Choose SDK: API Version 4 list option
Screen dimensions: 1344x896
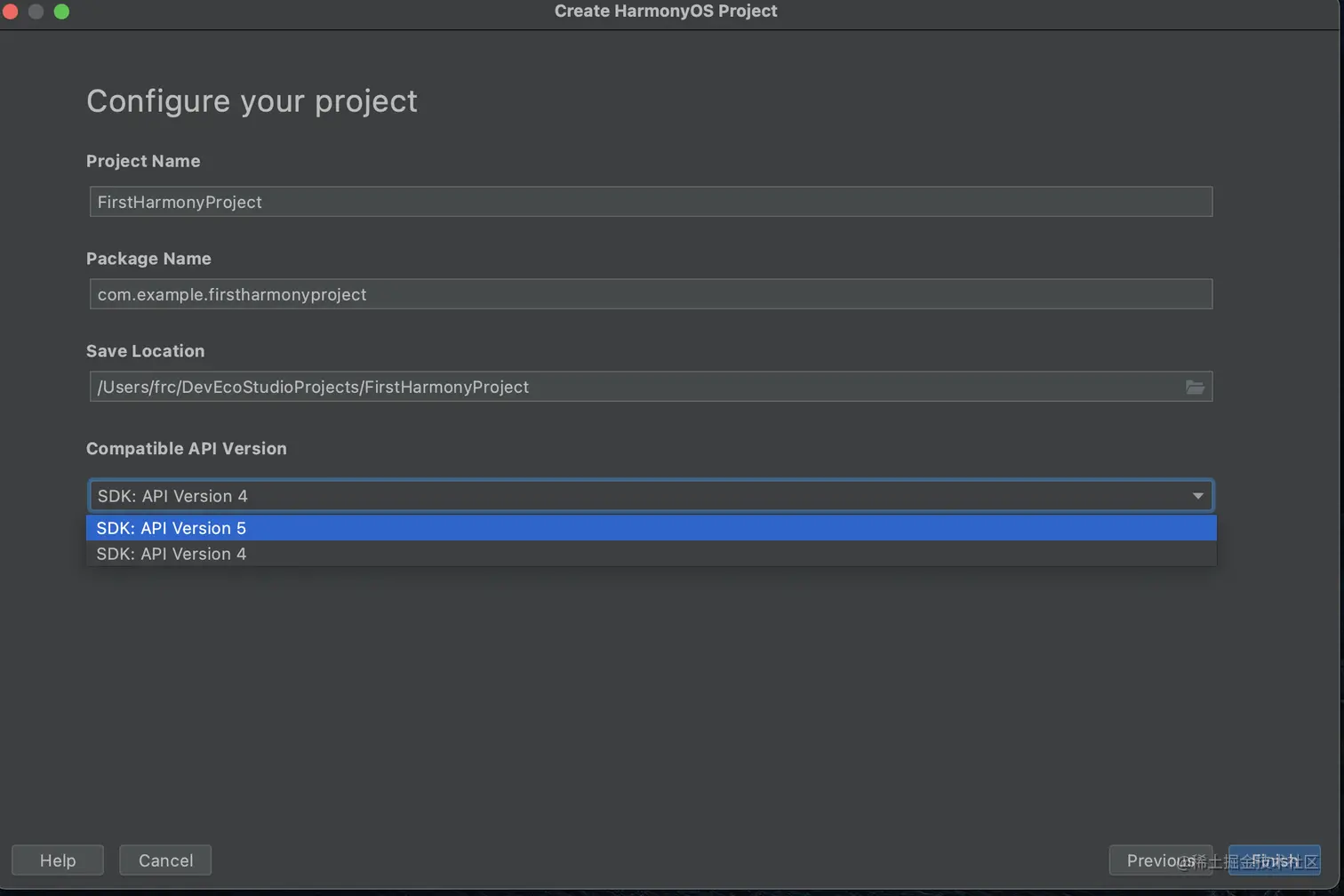[x=651, y=554]
